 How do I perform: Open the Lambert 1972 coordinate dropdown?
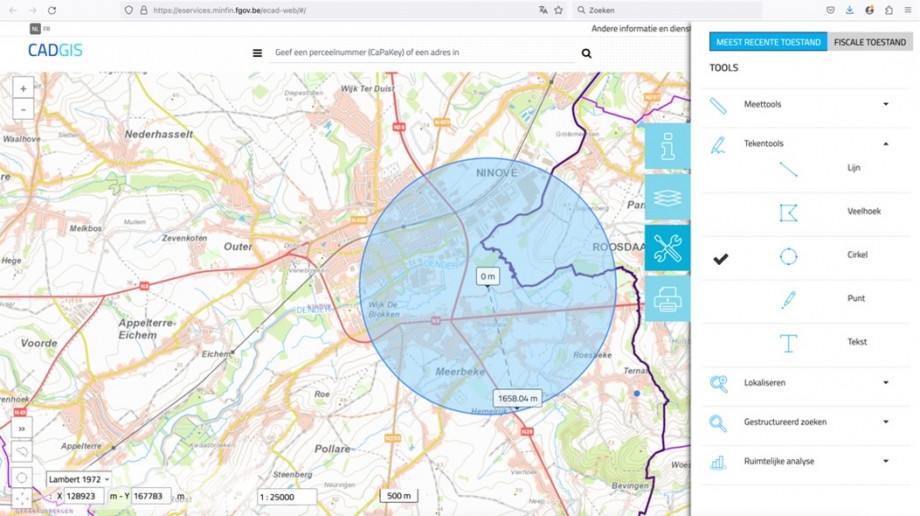click(78, 479)
